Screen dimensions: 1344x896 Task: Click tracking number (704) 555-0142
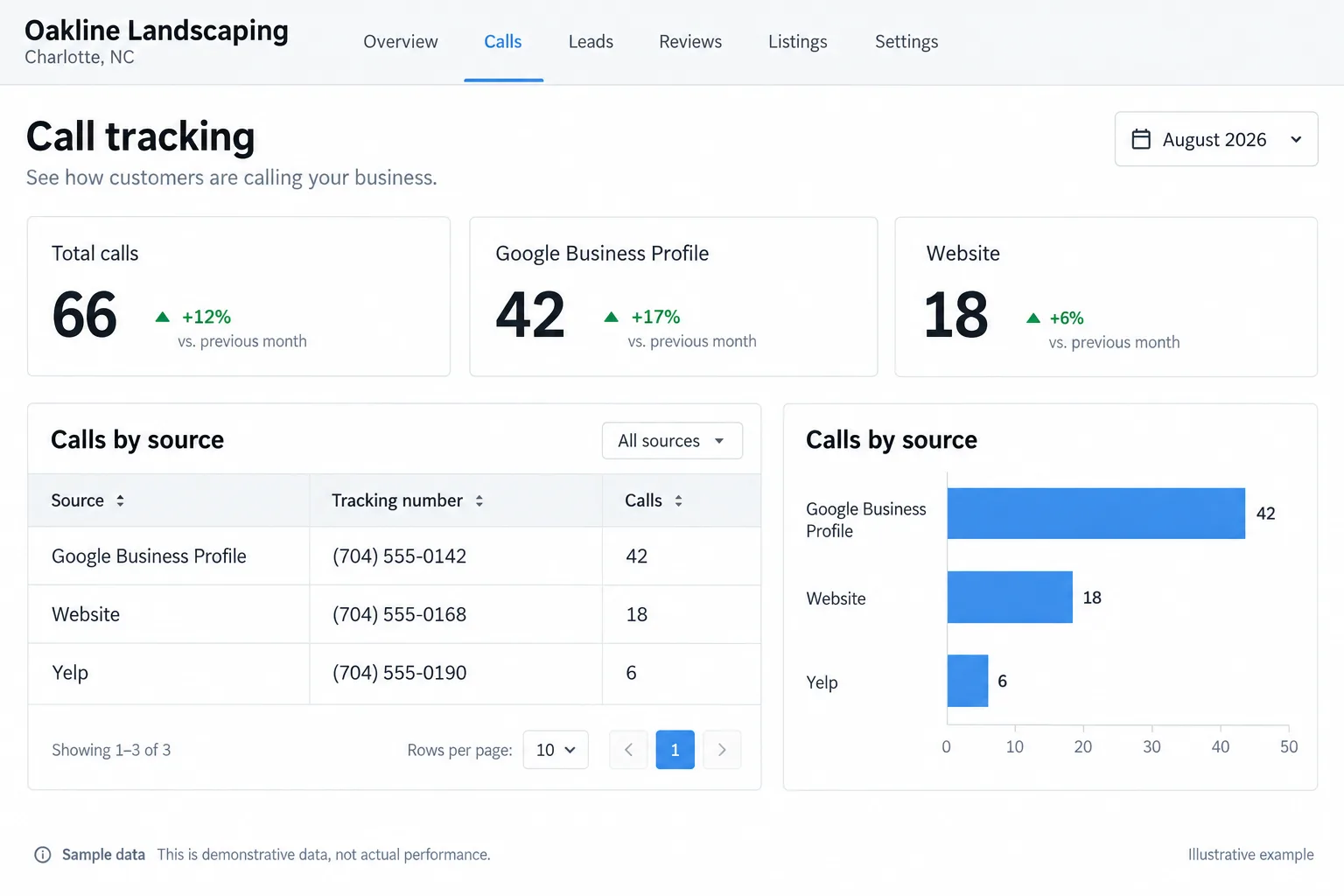tap(399, 556)
